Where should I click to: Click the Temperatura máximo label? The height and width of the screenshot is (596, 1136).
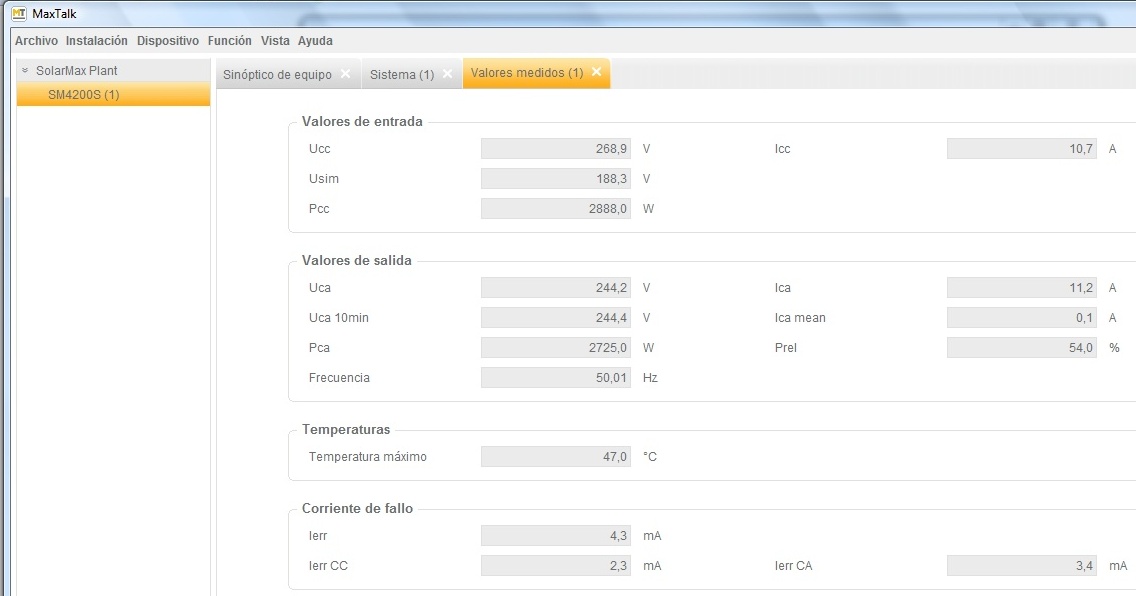[367, 456]
